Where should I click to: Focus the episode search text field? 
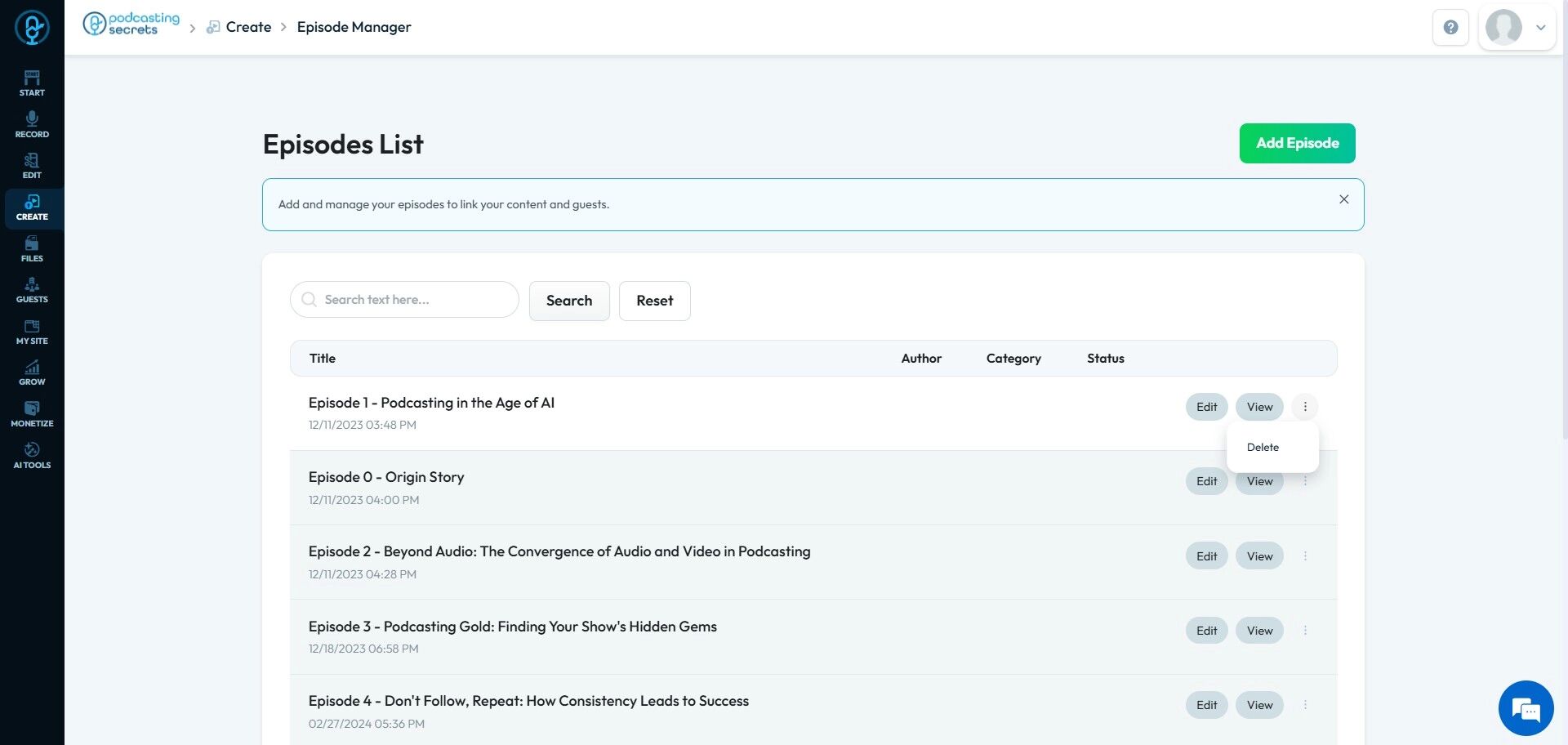pos(412,300)
